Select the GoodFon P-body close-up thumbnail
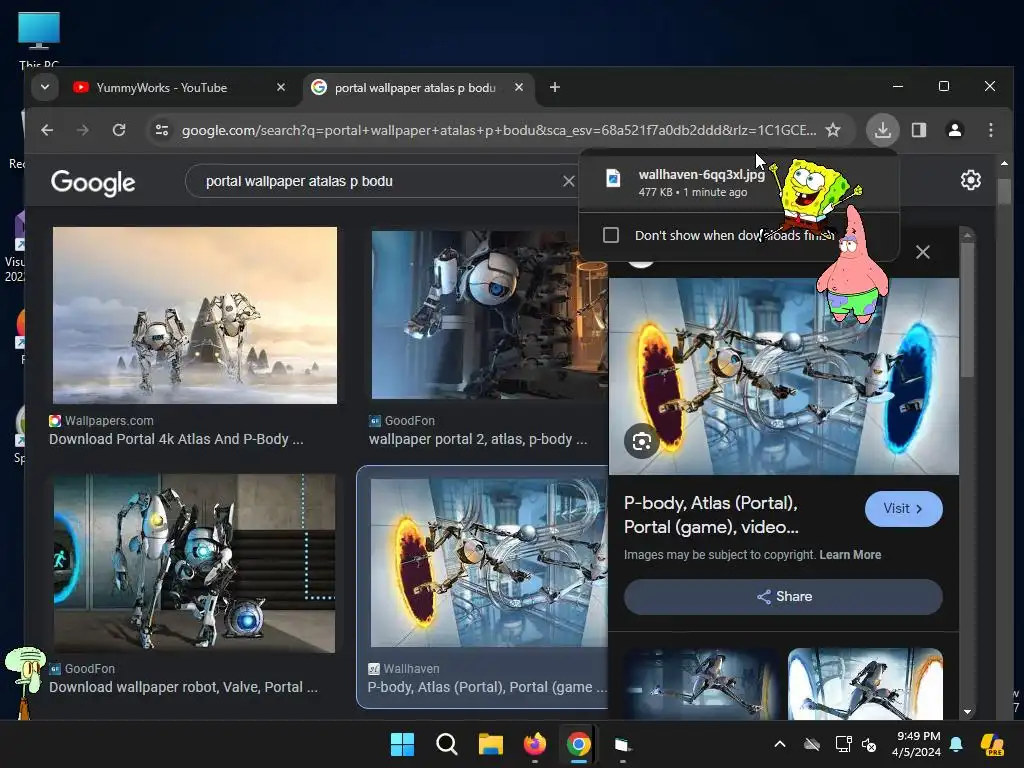1024x768 pixels. coord(489,314)
